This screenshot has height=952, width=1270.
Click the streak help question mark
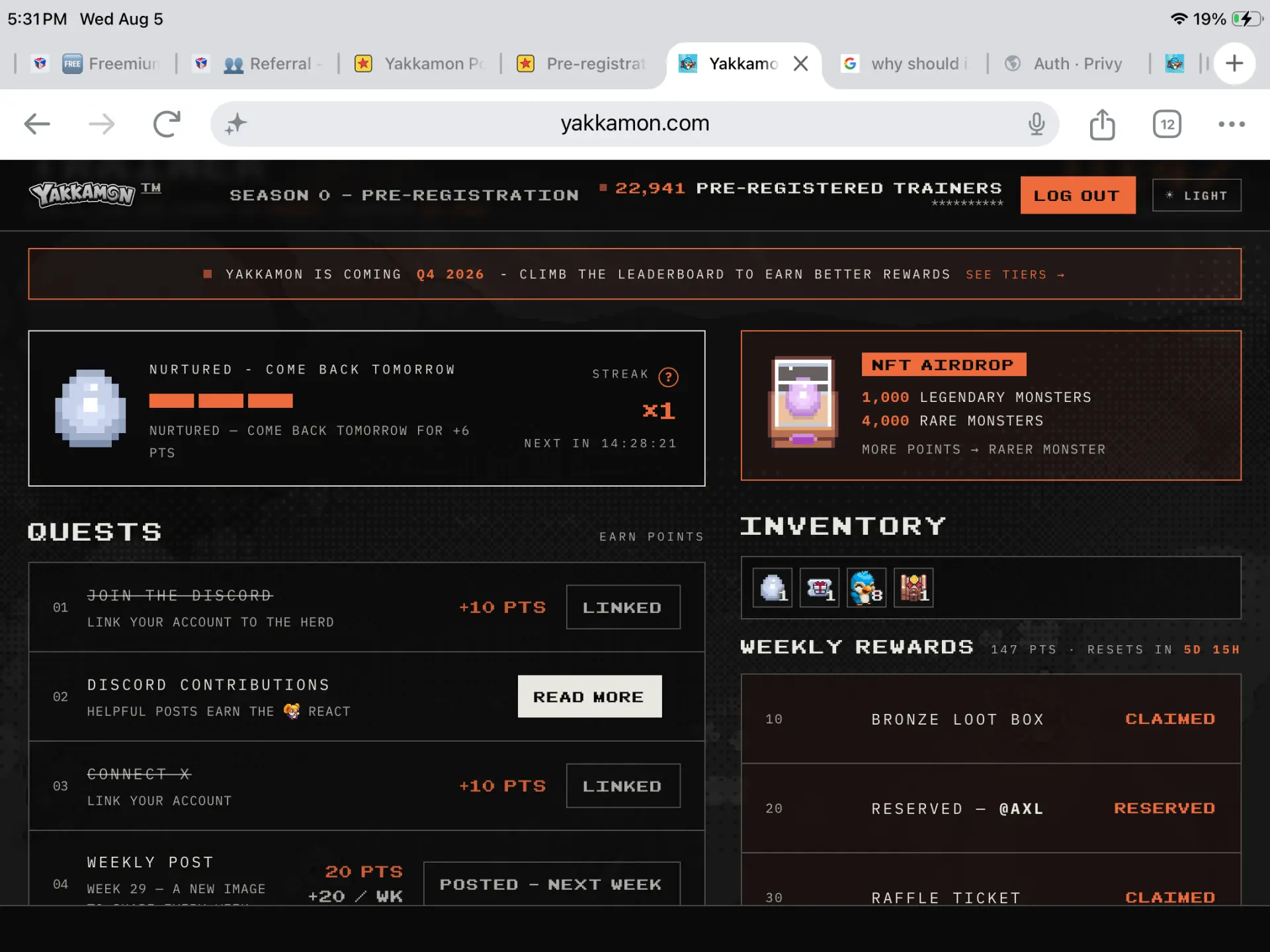pos(668,377)
